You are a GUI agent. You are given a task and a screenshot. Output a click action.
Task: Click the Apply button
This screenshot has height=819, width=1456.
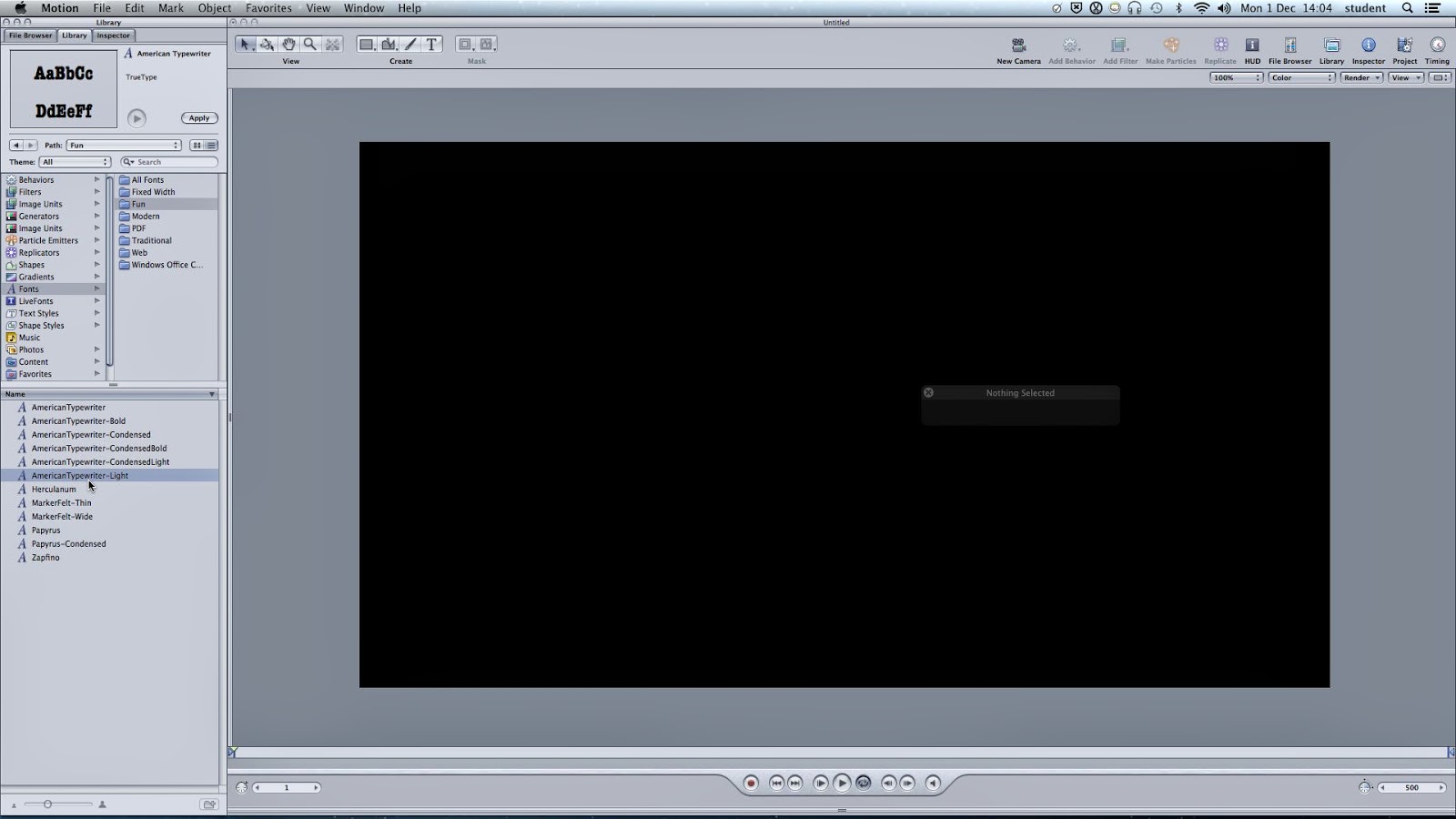[199, 118]
